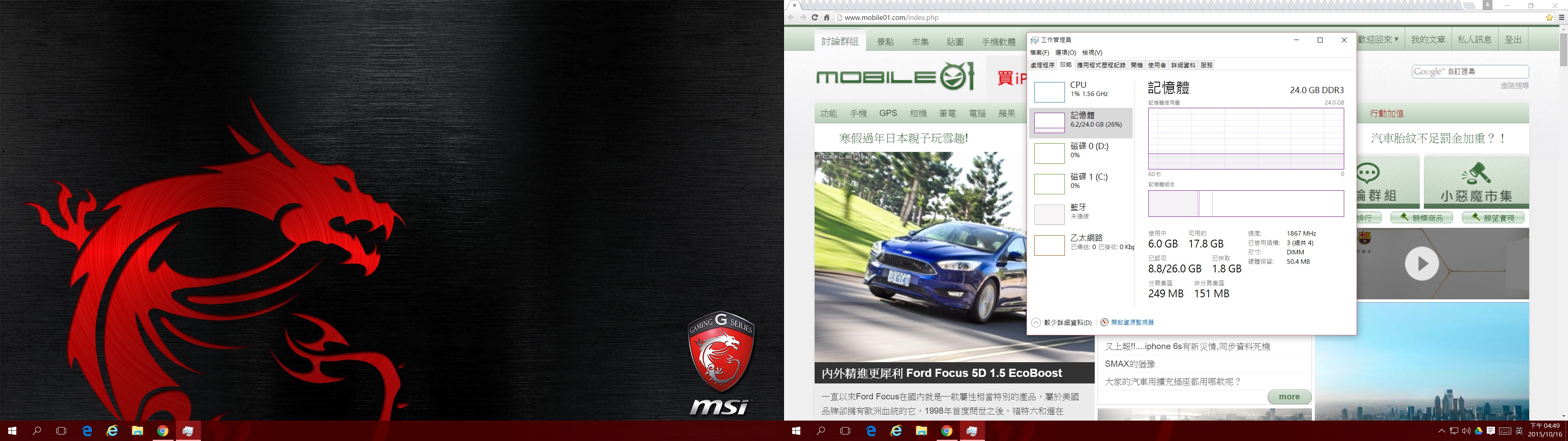Click 登出 link on mobile01
The image size is (1568, 441).
(x=1513, y=40)
